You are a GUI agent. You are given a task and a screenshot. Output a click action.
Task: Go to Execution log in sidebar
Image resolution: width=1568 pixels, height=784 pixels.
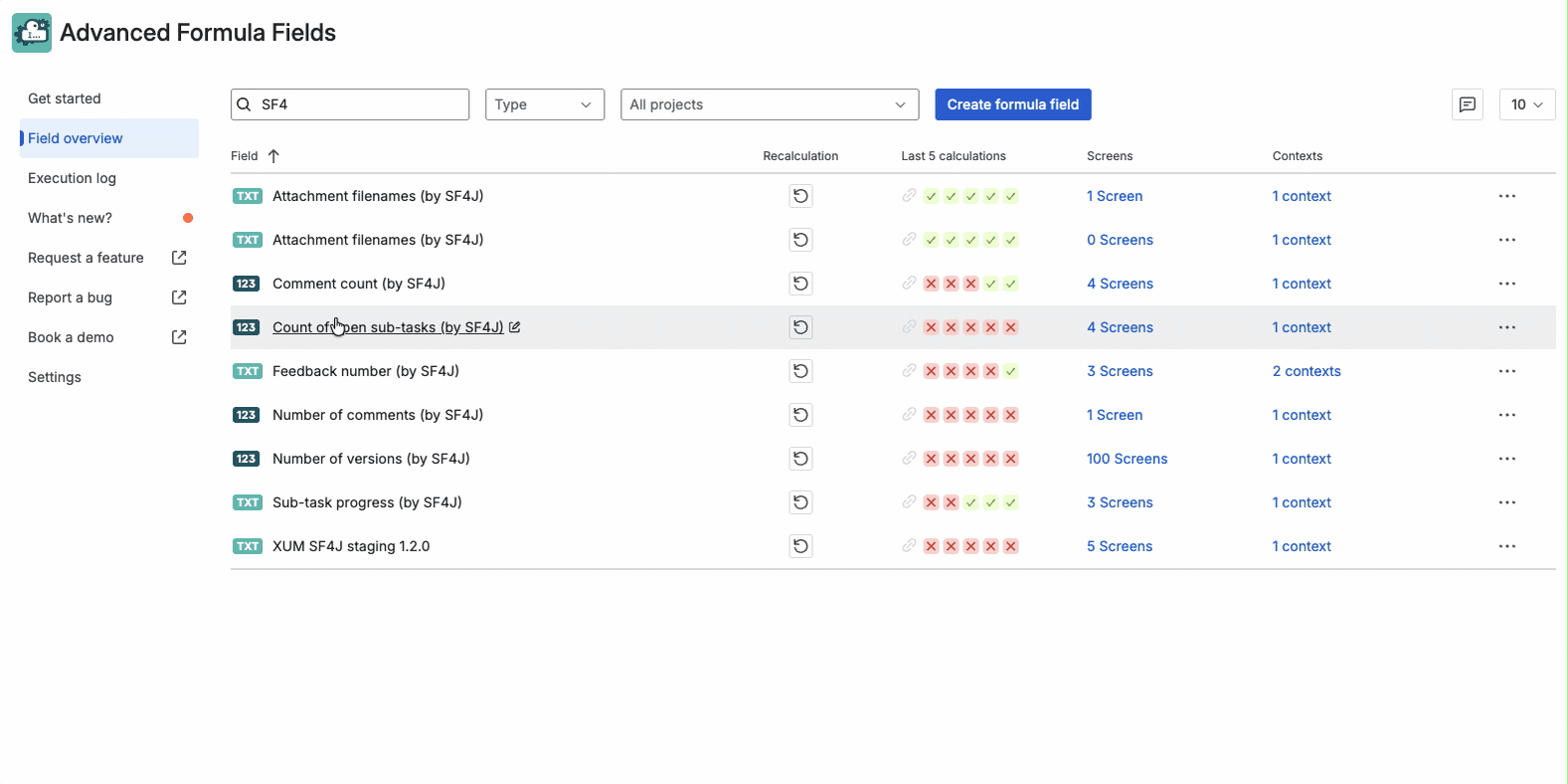coord(73,178)
